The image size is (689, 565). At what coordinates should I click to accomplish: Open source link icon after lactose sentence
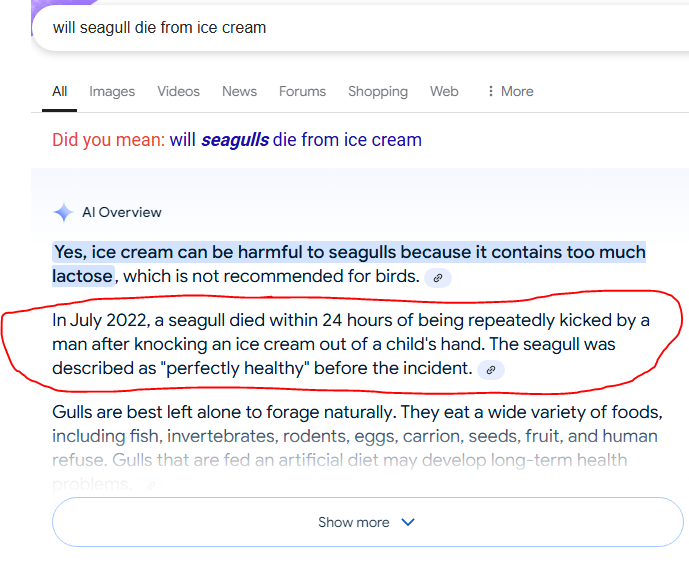pyautogui.click(x=438, y=278)
